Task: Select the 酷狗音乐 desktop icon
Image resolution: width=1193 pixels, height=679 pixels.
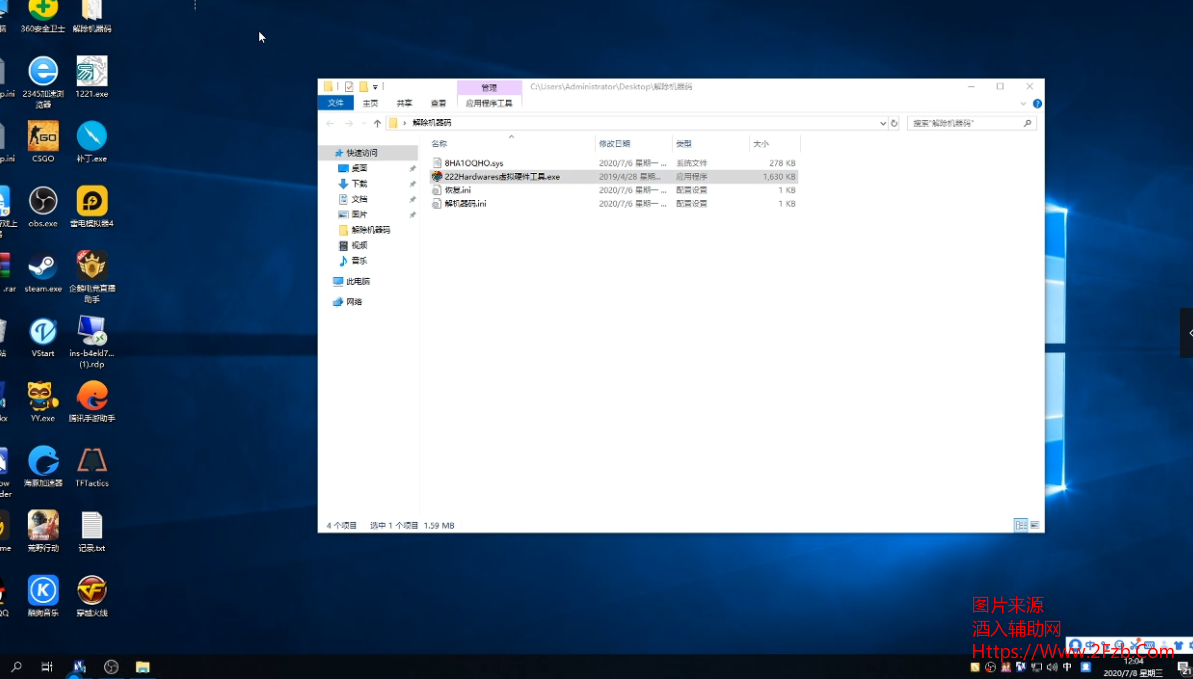Action: click(x=43, y=596)
